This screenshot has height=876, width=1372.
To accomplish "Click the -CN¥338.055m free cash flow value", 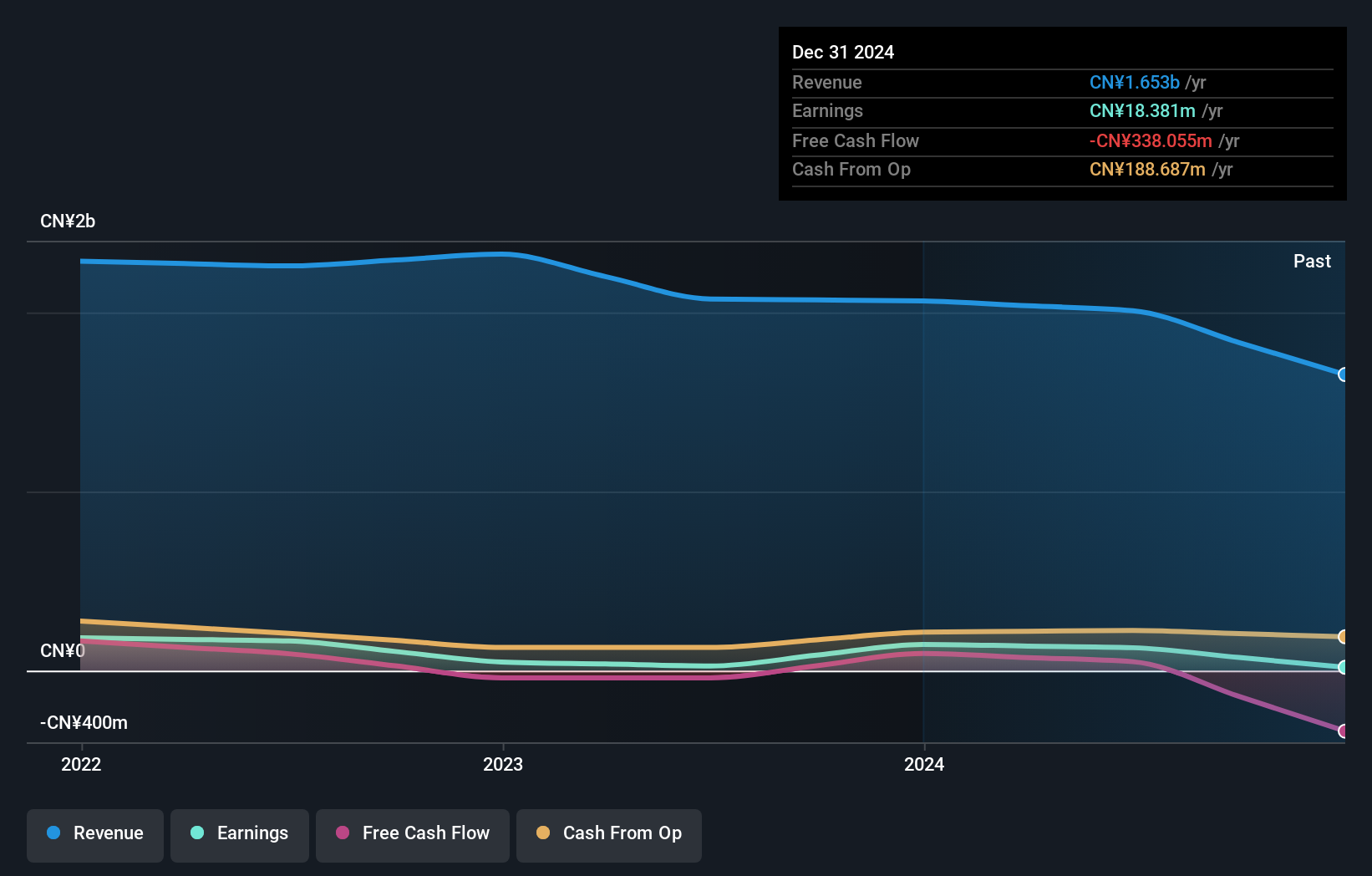I will pos(1151,140).
